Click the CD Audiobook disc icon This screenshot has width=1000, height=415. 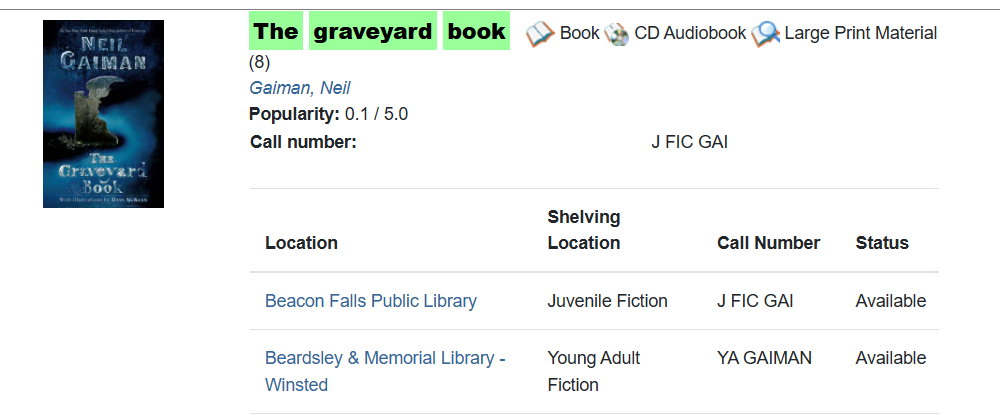tap(617, 34)
